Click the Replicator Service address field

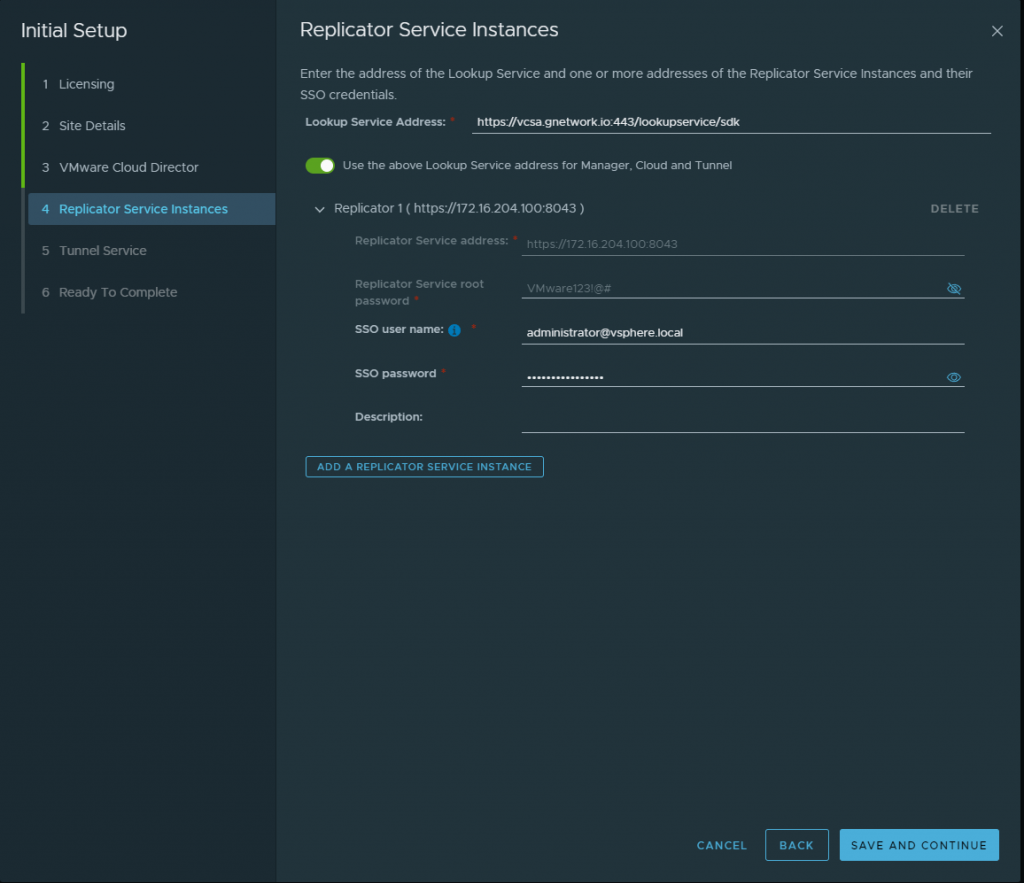coord(743,244)
